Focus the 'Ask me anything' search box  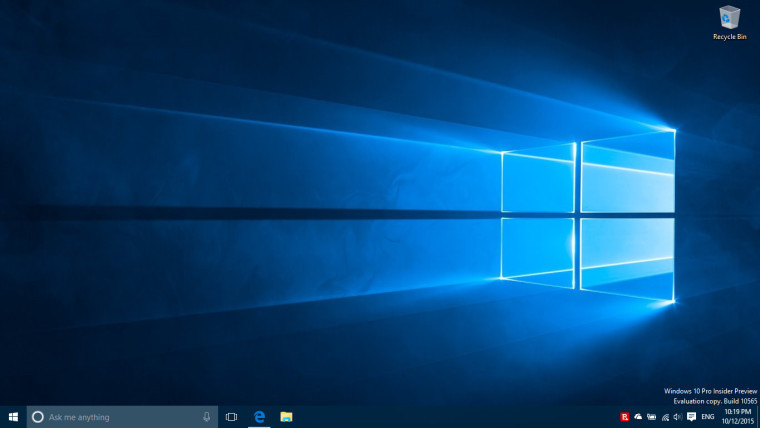122,417
